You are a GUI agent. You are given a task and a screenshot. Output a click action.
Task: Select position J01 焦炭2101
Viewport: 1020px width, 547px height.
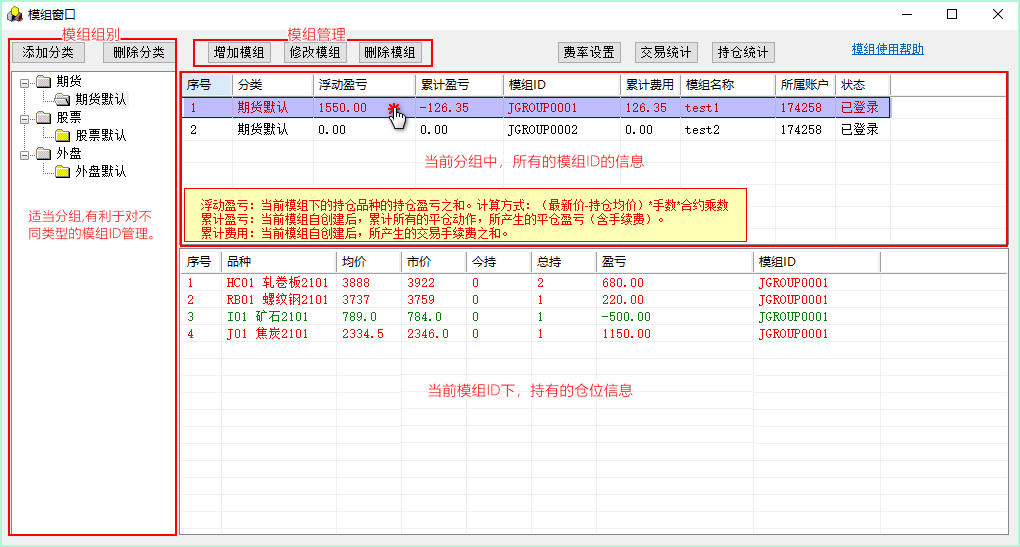(x=267, y=334)
